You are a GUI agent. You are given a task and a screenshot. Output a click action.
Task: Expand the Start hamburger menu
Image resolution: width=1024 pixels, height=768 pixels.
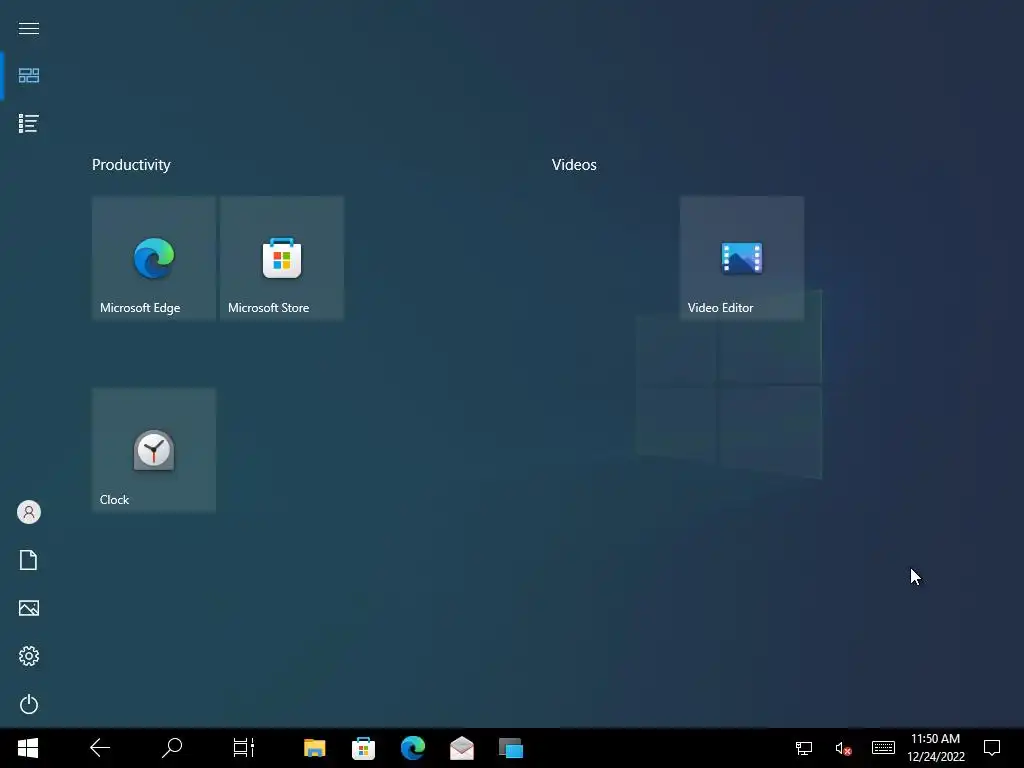coord(29,28)
